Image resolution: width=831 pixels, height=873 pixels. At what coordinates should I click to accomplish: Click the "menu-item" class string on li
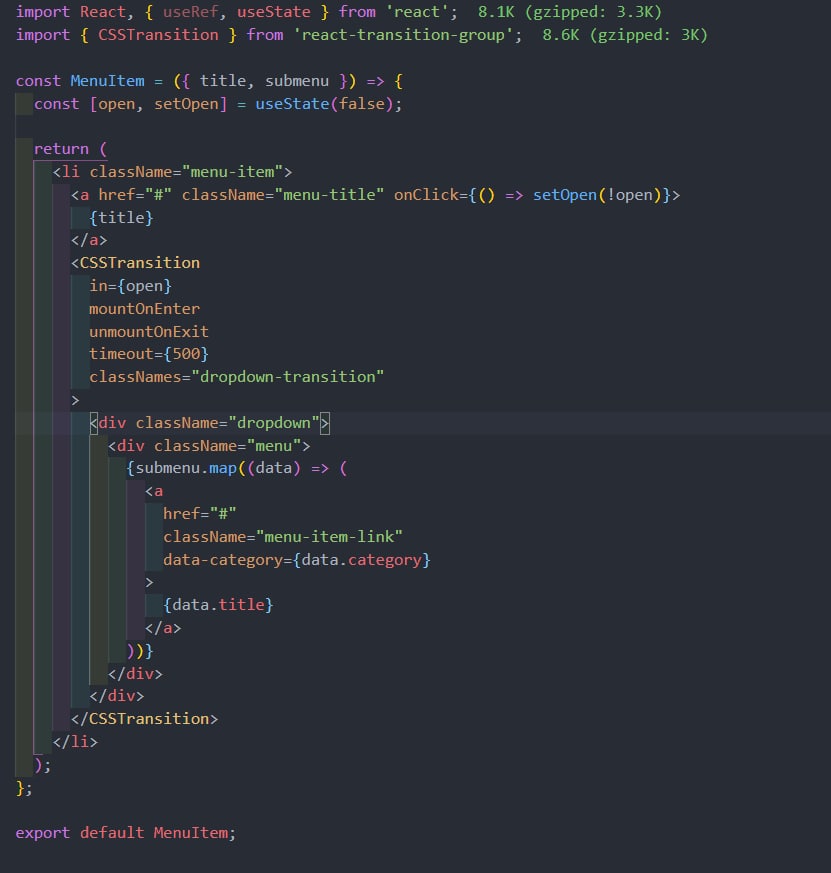(232, 172)
